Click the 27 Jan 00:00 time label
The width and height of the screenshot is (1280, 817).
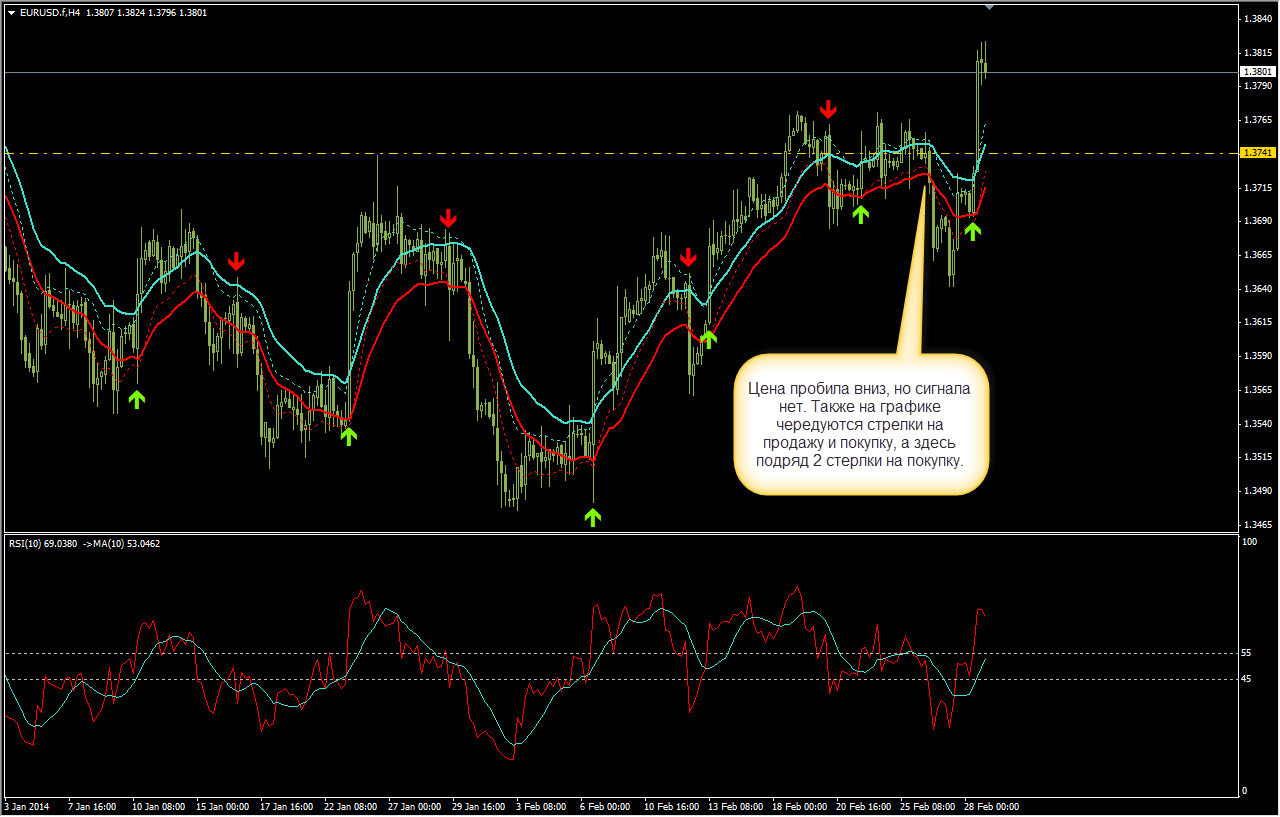pyautogui.click(x=415, y=806)
